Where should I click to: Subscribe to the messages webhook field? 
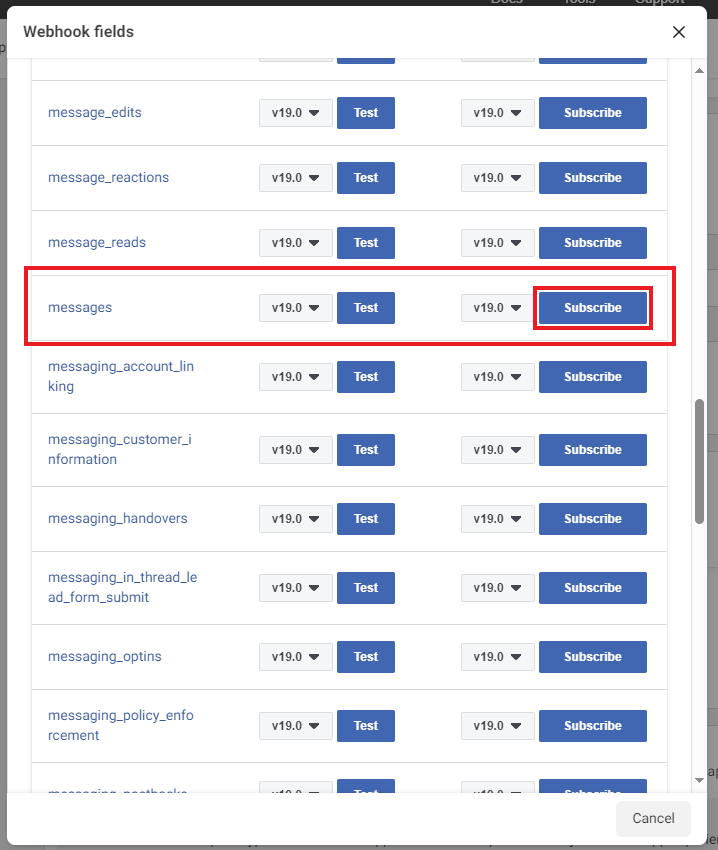coord(592,308)
